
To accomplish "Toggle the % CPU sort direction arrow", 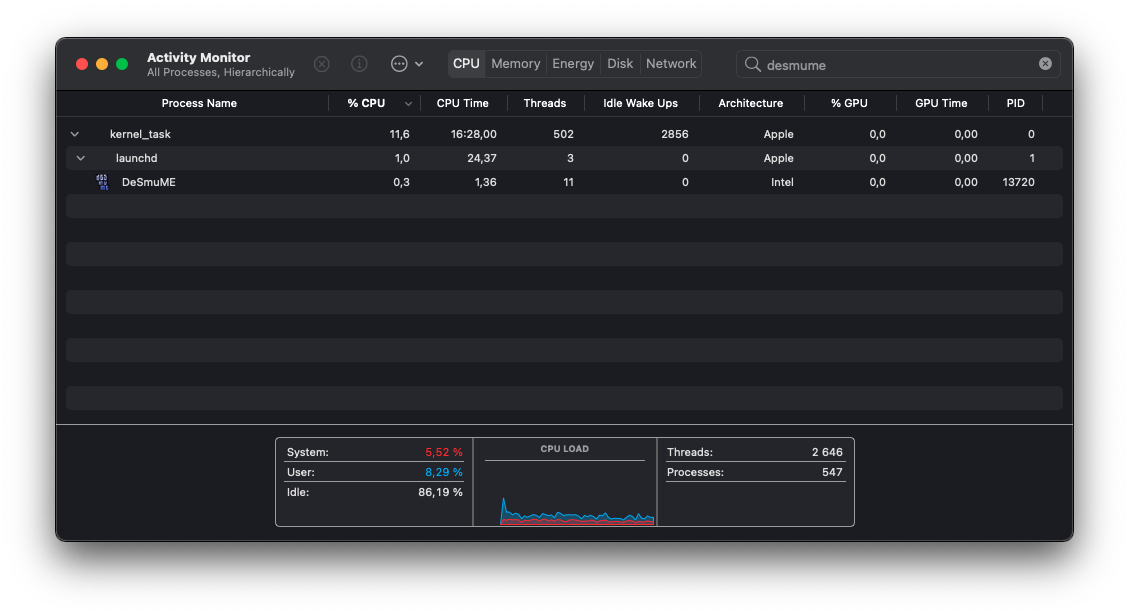I will point(408,104).
